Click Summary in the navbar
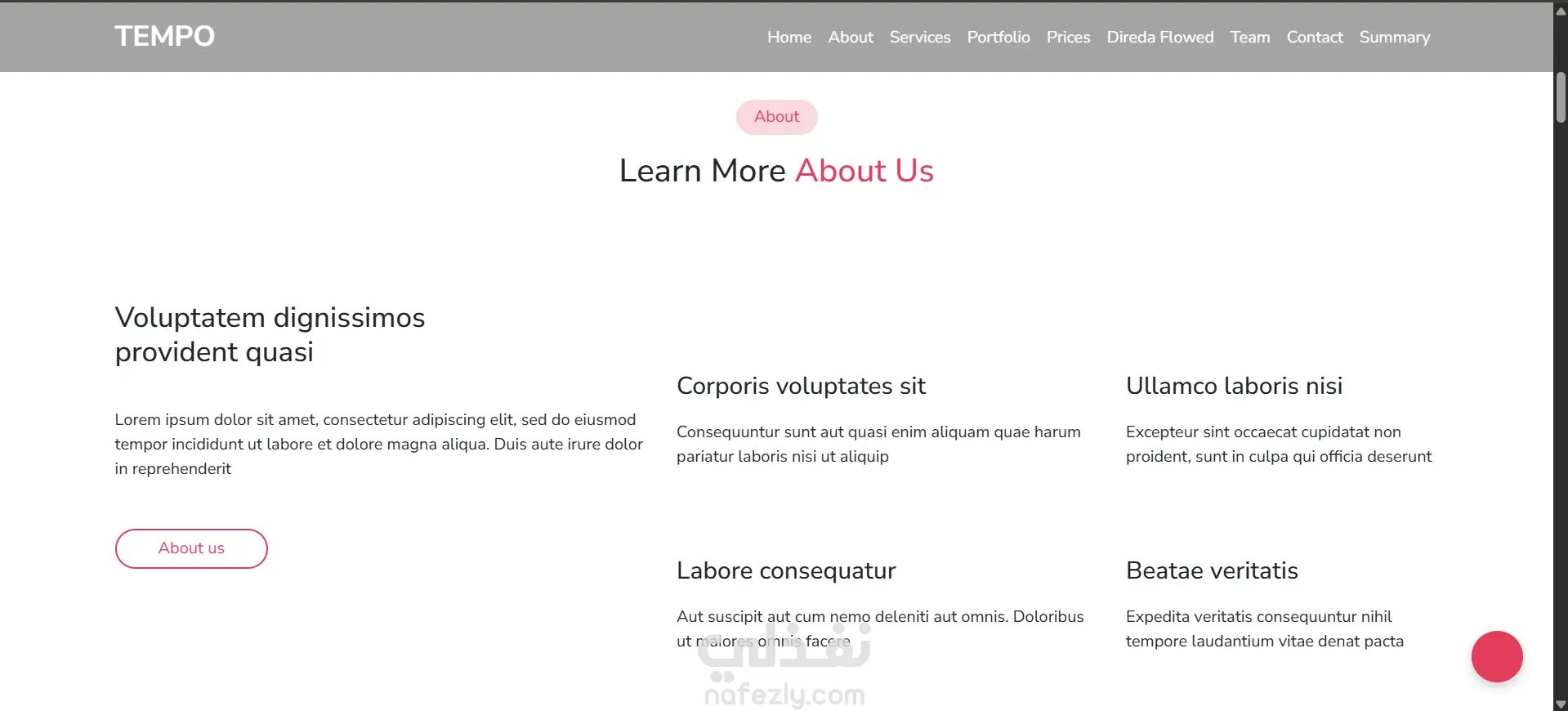The image size is (1568, 711). point(1394,37)
